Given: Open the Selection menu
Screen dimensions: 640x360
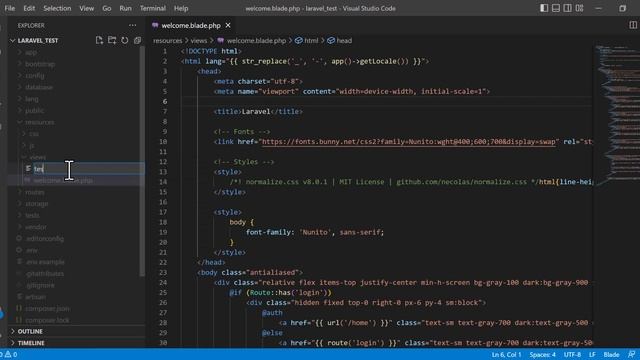Looking at the screenshot, I should (x=57, y=8).
